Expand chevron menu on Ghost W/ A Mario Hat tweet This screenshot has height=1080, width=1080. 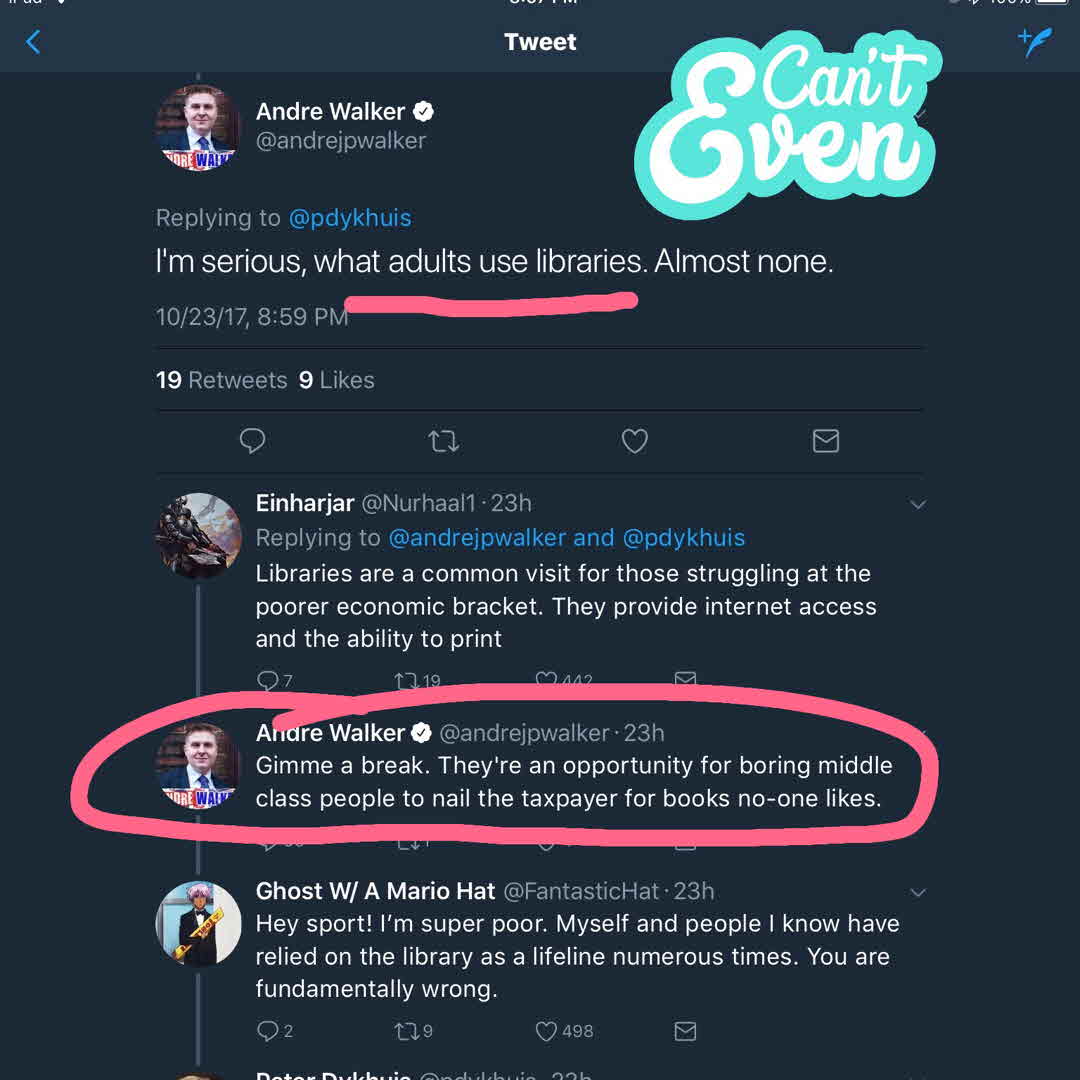pos(918,892)
